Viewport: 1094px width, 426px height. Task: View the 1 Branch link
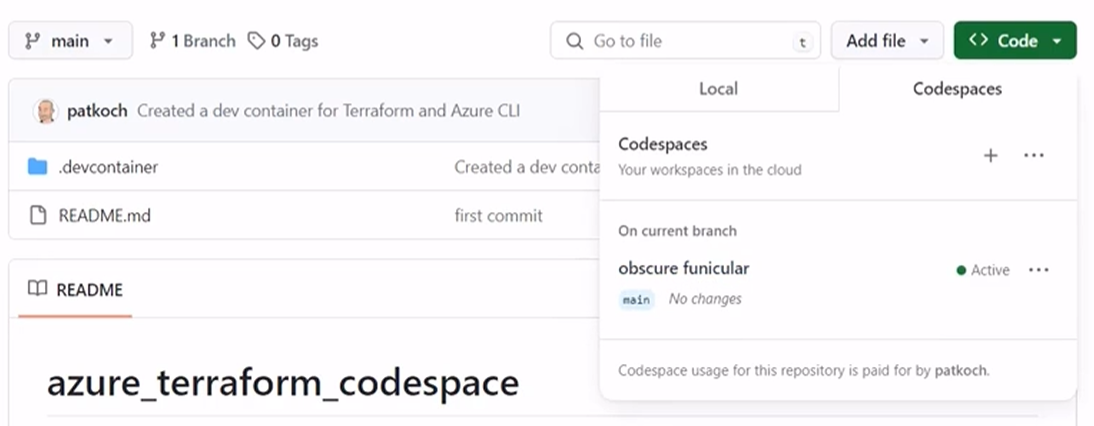pos(192,41)
